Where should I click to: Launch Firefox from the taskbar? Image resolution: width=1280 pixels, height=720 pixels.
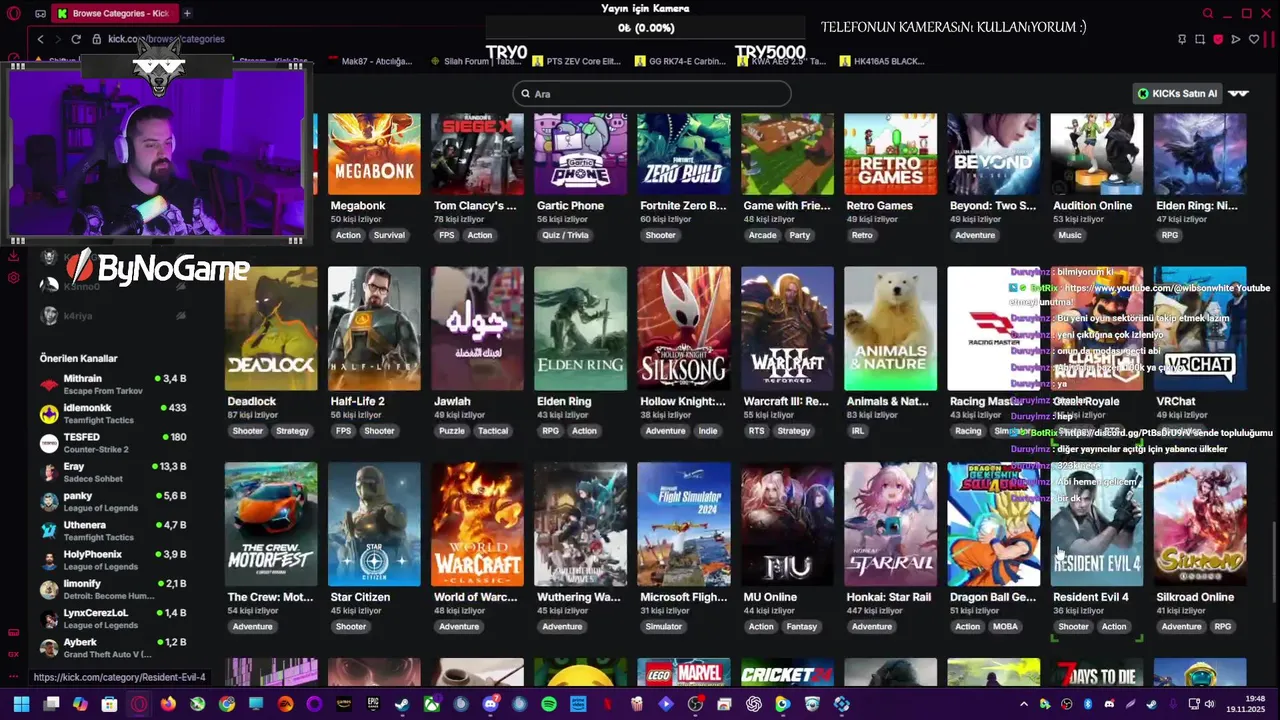coord(168,704)
